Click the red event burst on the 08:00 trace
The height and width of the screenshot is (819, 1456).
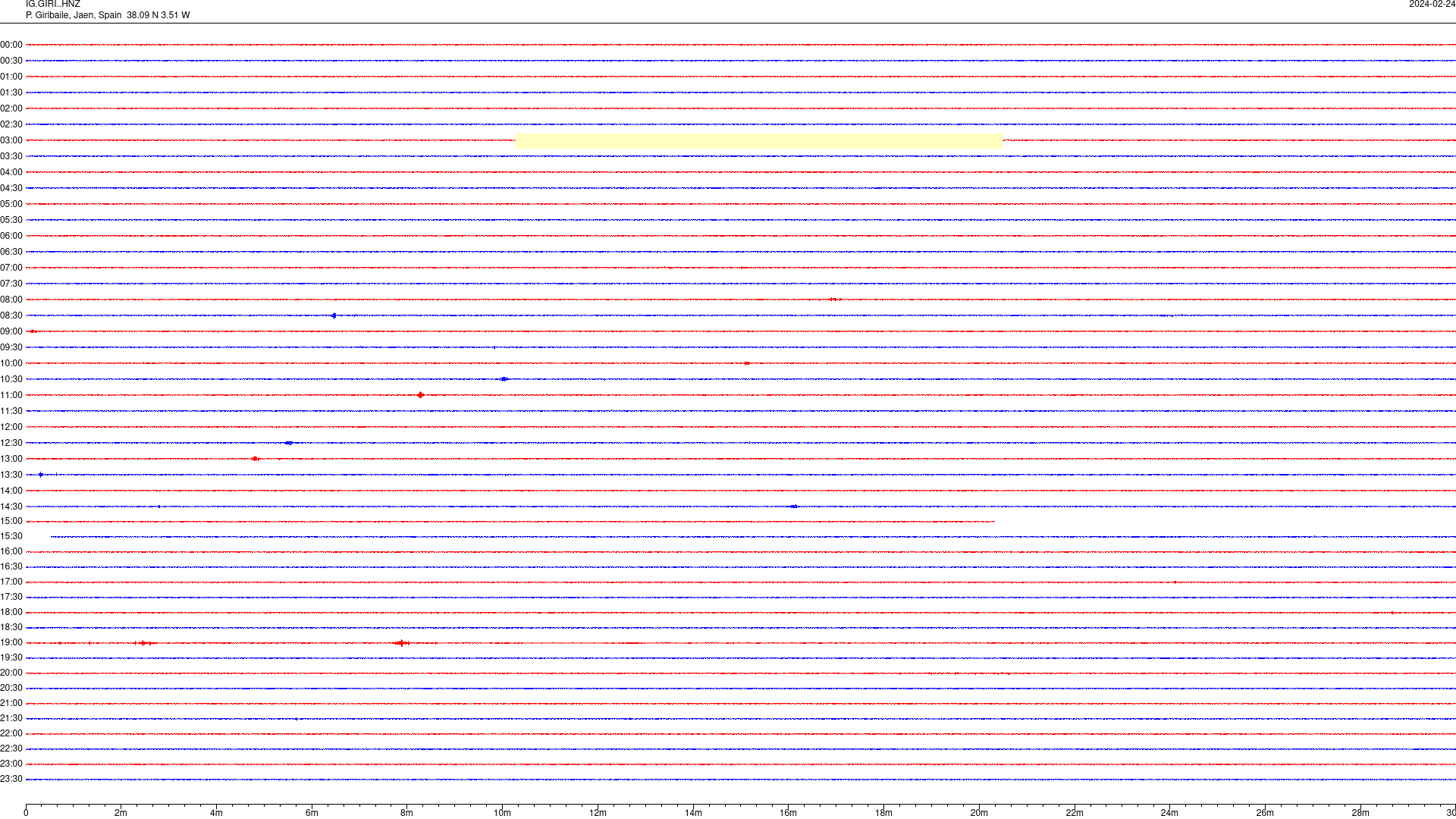click(x=835, y=300)
